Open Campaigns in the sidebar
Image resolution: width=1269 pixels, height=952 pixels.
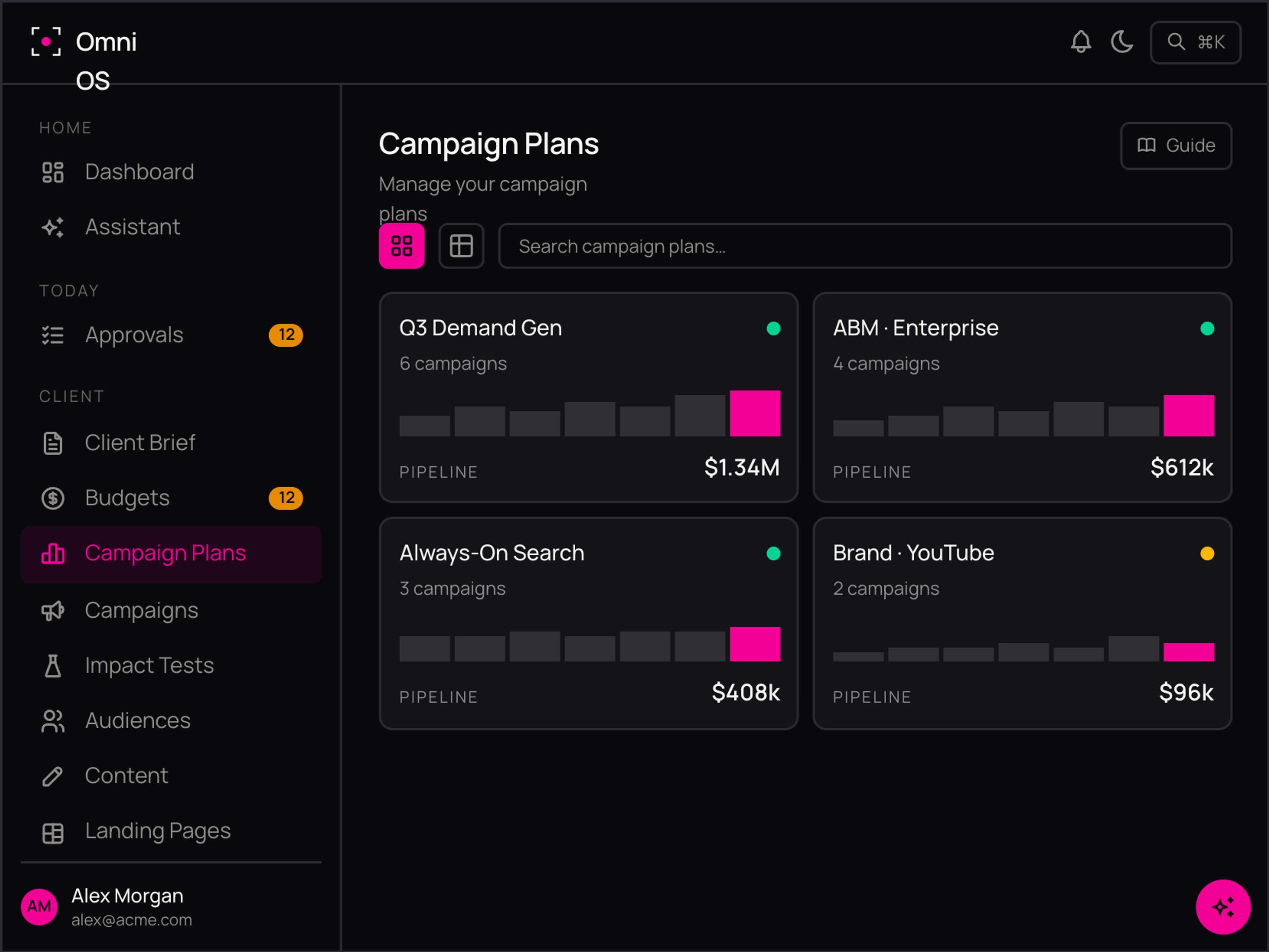[171, 610]
